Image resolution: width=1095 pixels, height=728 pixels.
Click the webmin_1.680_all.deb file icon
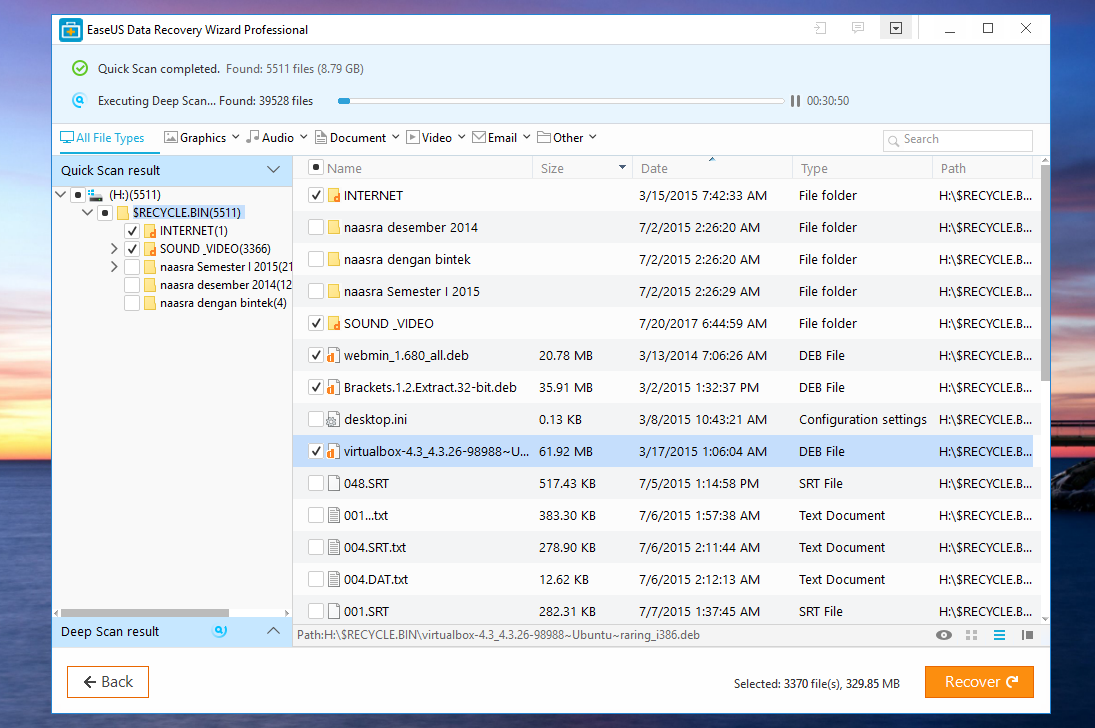(x=333, y=356)
